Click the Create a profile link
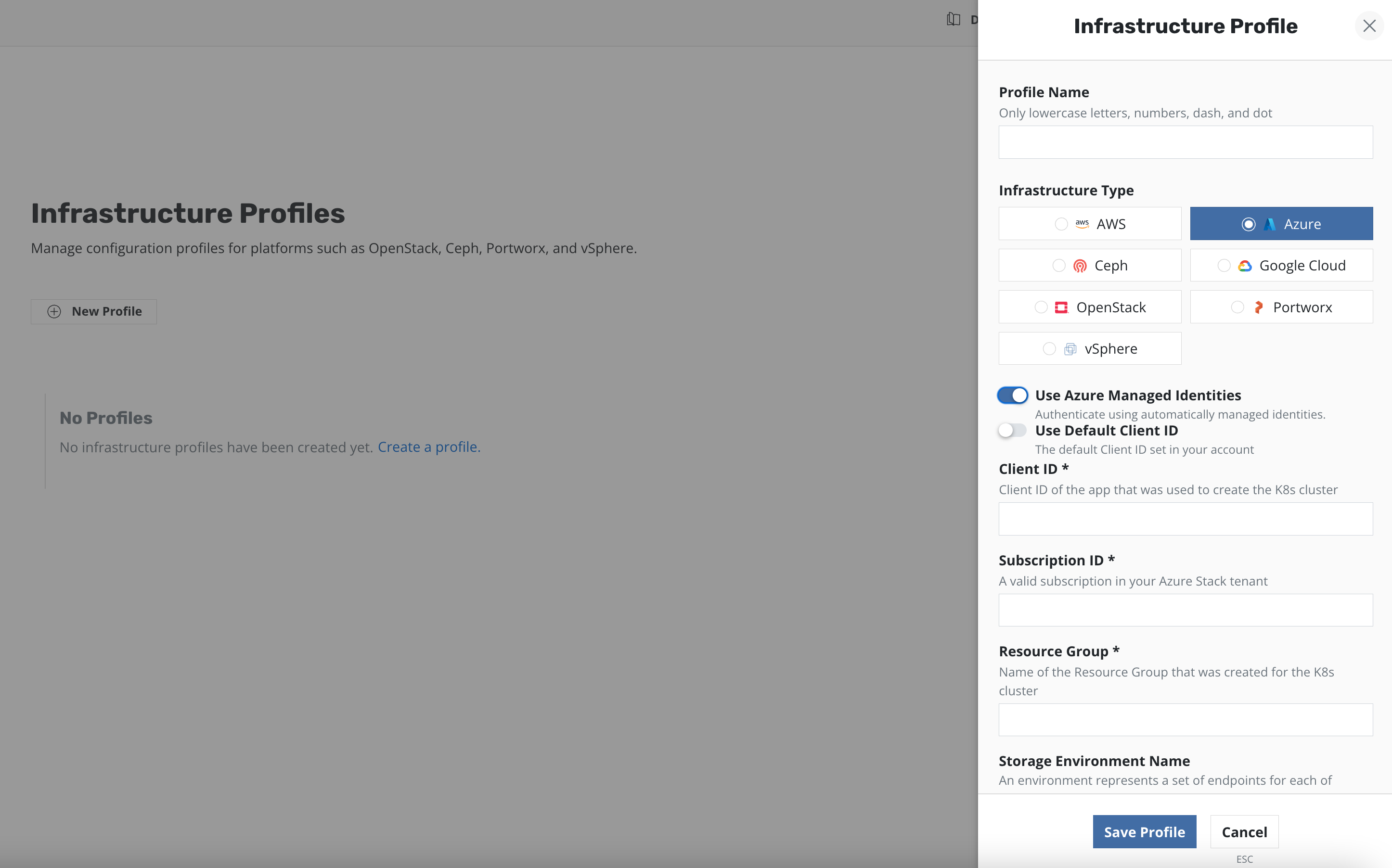Screen dimensions: 1392x868 coord(428,447)
